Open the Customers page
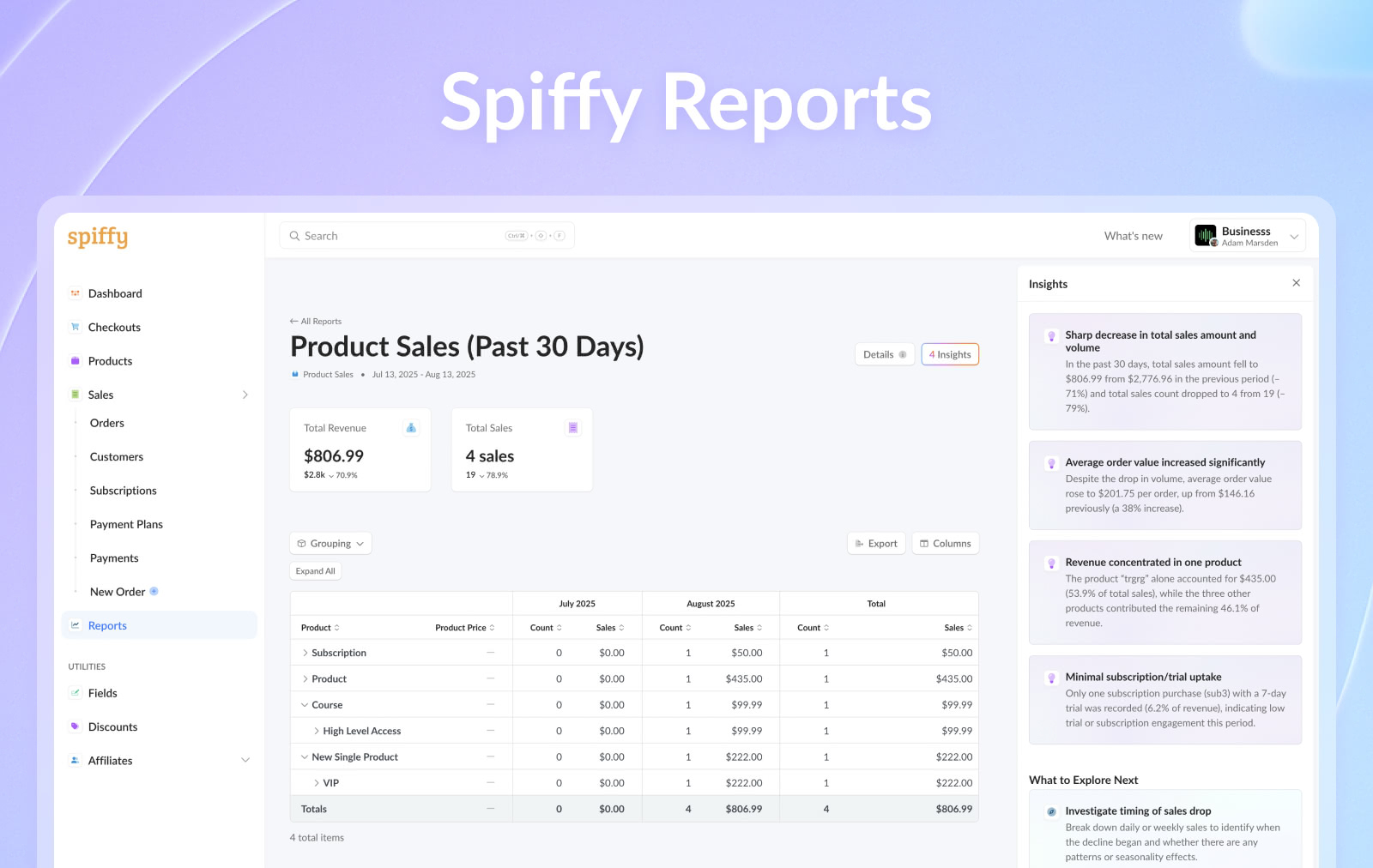The width and height of the screenshot is (1373, 868). (117, 457)
